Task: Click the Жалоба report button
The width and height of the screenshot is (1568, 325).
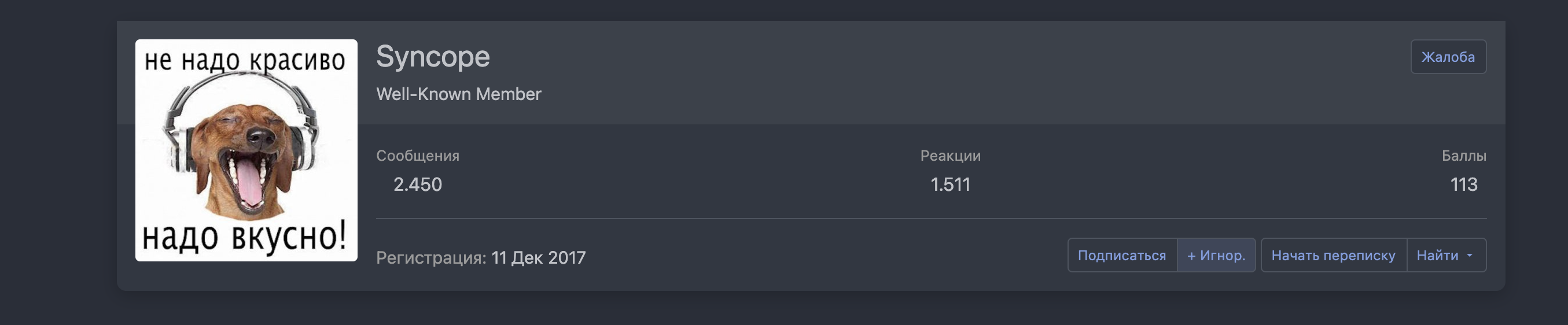Action: pos(1448,57)
